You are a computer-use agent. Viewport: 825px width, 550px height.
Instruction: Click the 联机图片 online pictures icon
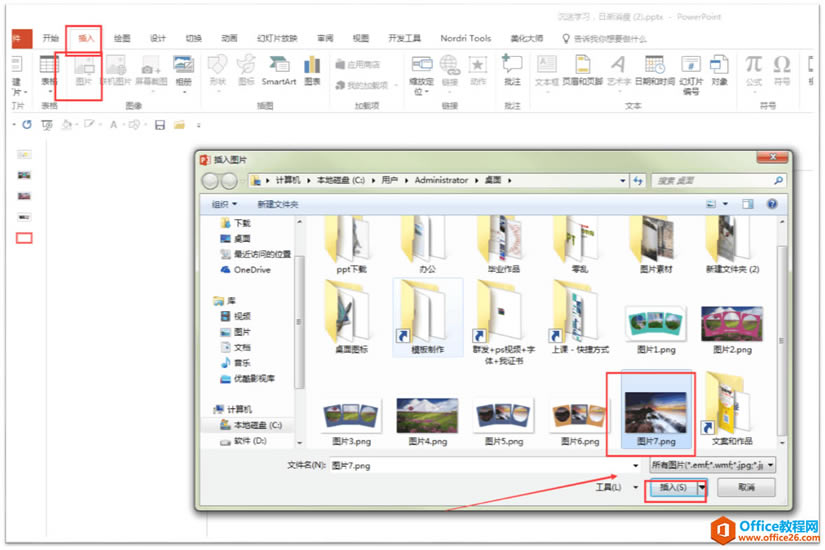coord(116,71)
